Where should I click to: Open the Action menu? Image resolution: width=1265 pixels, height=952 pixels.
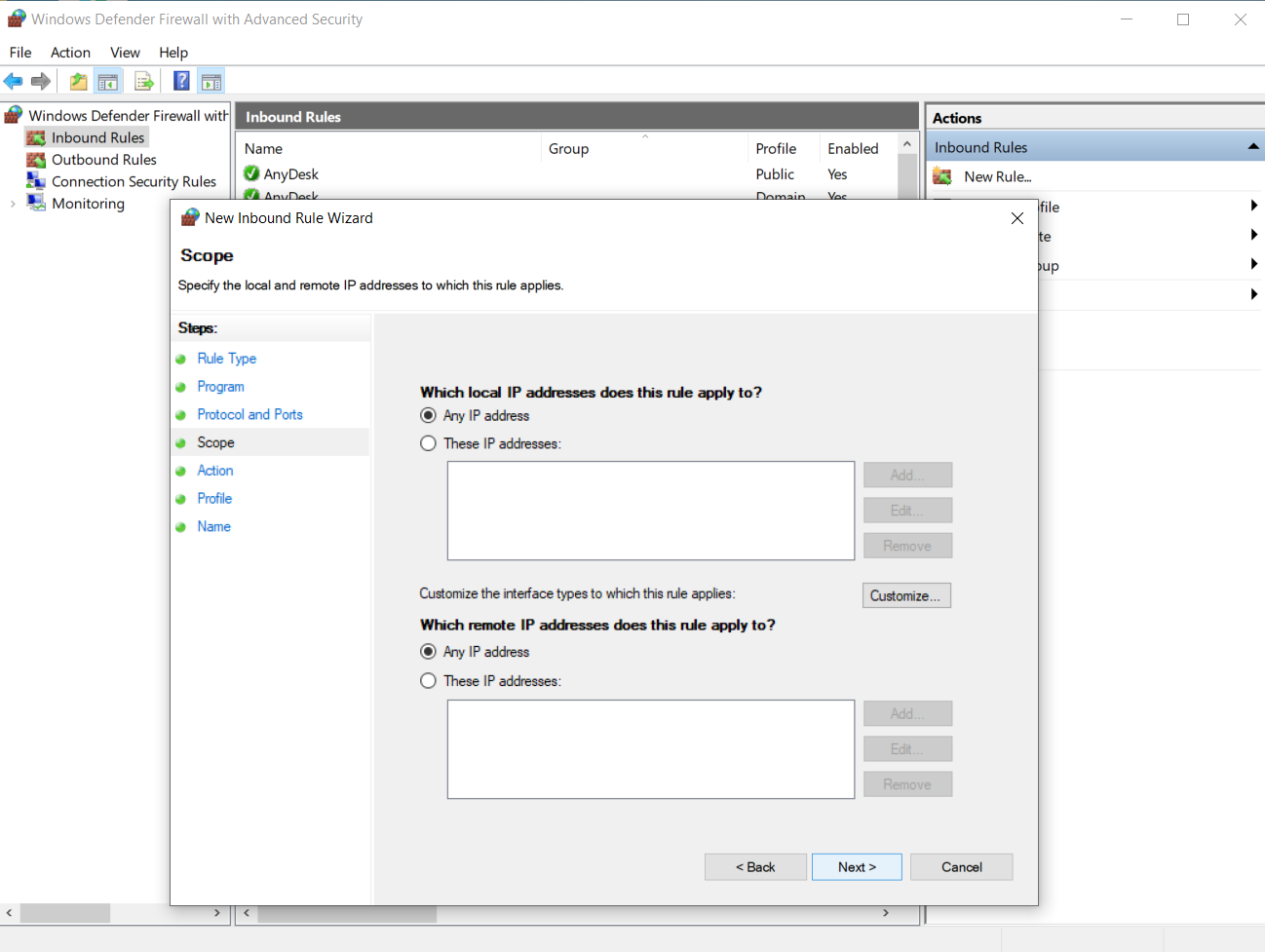pyautogui.click(x=70, y=53)
